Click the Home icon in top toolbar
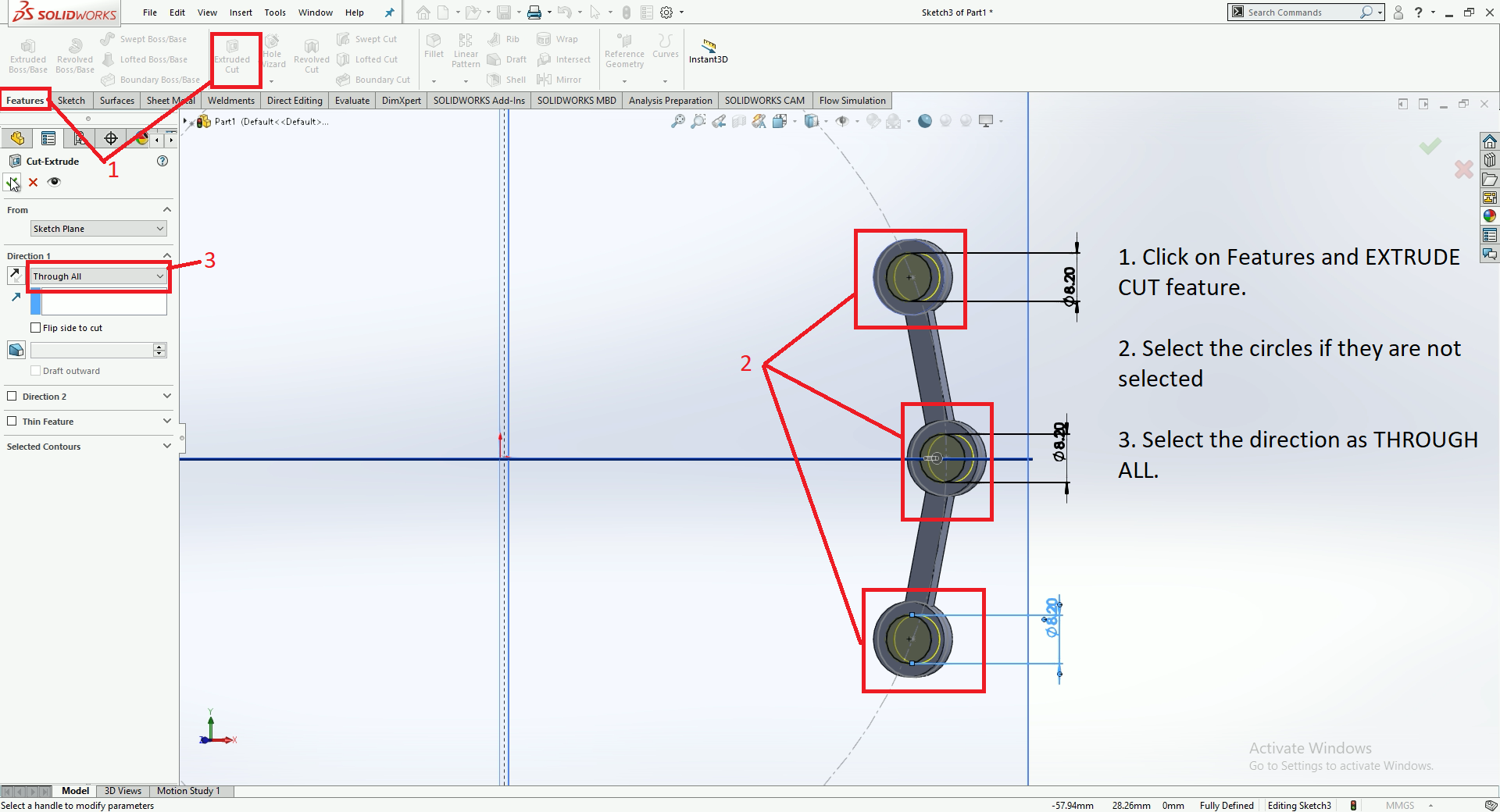The width and height of the screenshot is (1500, 812). (x=423, y=12)
